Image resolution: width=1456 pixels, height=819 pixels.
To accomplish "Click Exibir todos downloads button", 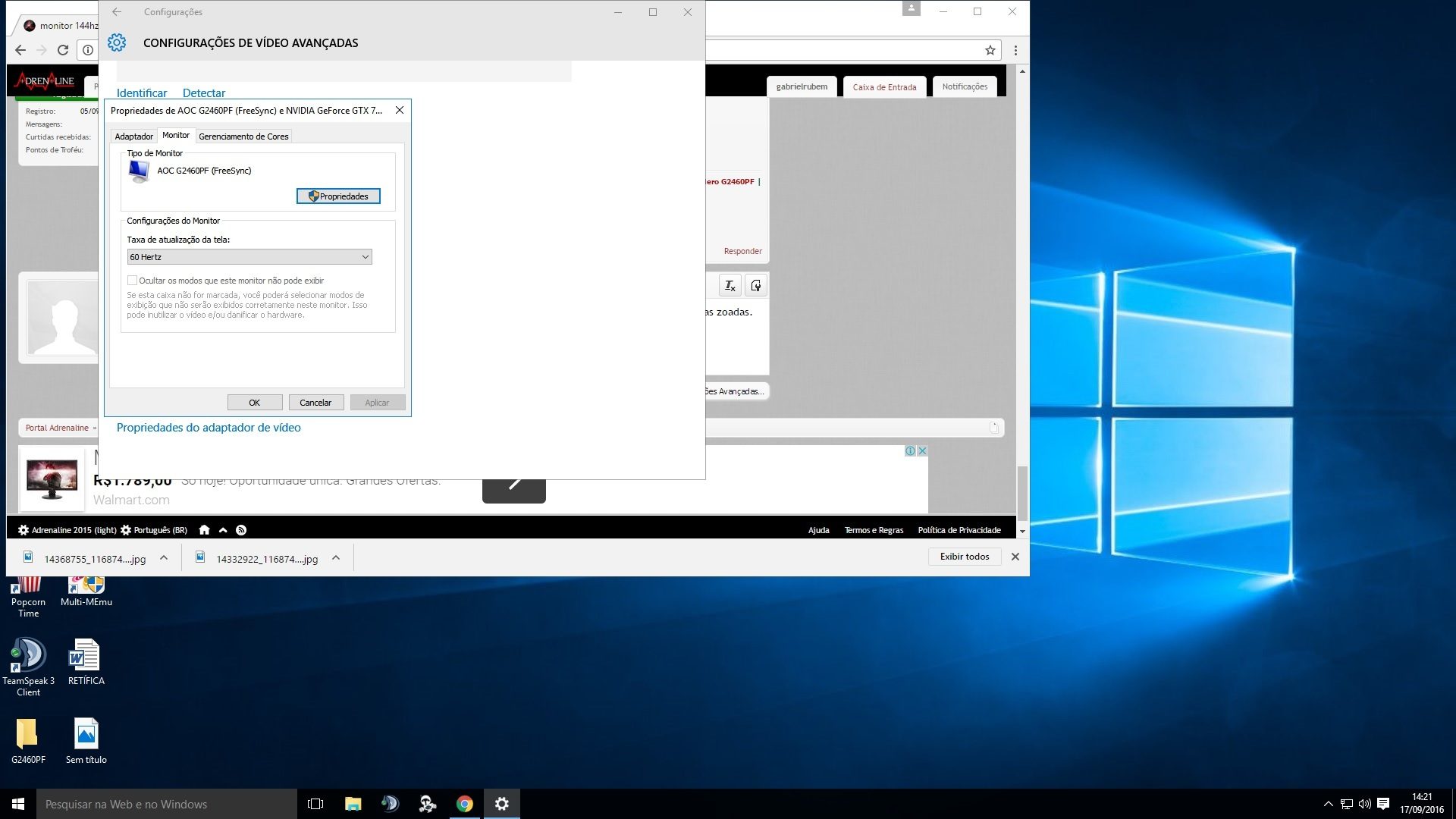I will tap(965, 557).
